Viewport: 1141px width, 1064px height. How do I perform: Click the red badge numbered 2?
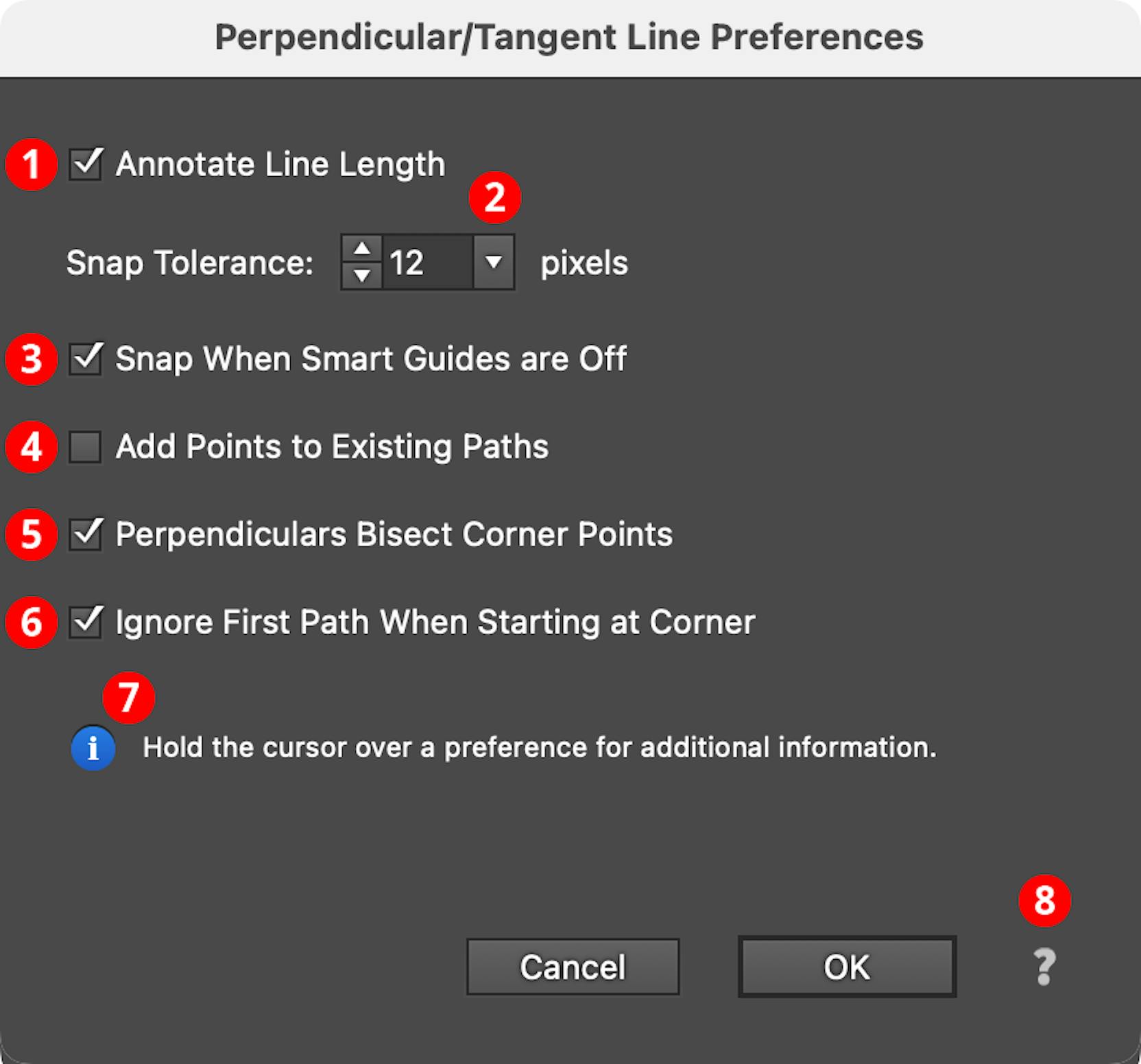(x=495, y=197)
